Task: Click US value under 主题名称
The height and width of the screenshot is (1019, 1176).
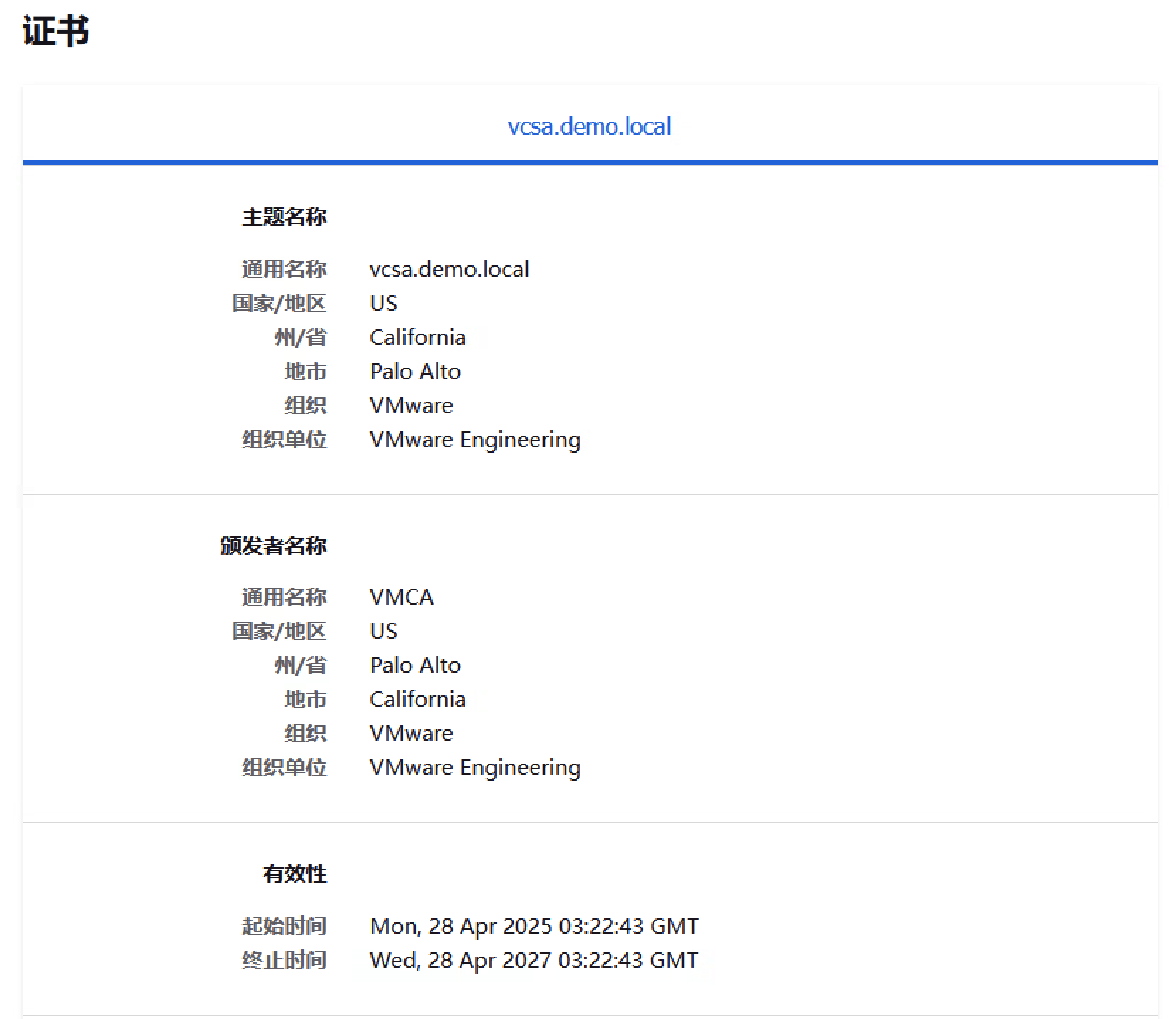Action: 383,303
